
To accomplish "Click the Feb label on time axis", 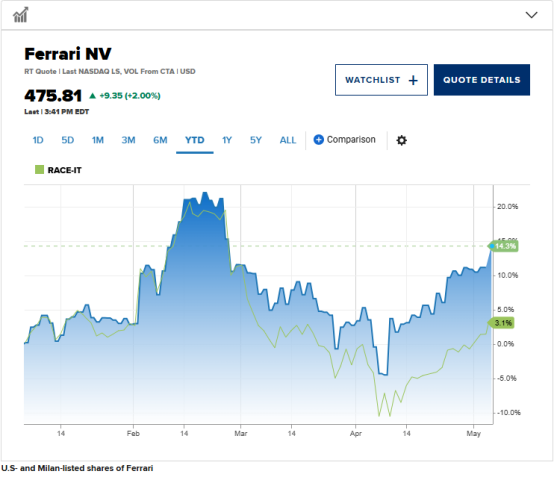I will pyautogui.click(x=133, y=433).
